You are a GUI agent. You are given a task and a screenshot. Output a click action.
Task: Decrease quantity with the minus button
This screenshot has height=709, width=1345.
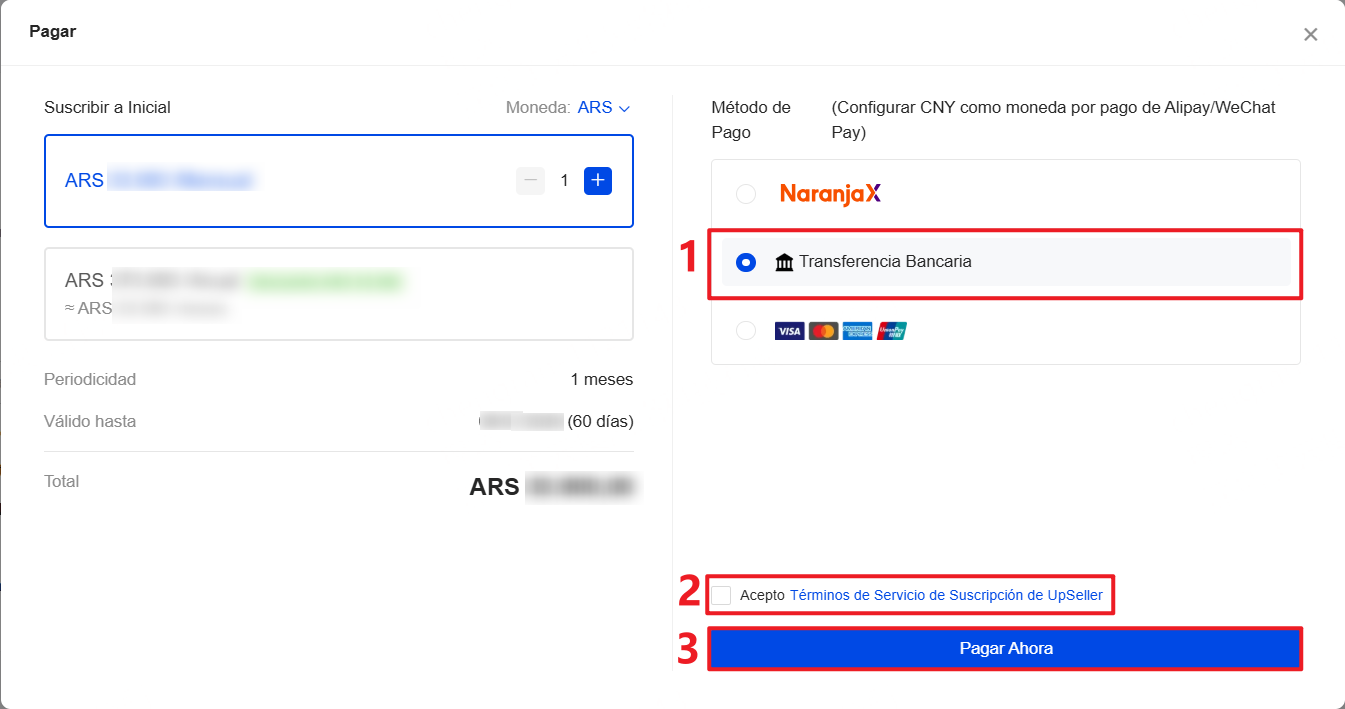pos(531,181)
